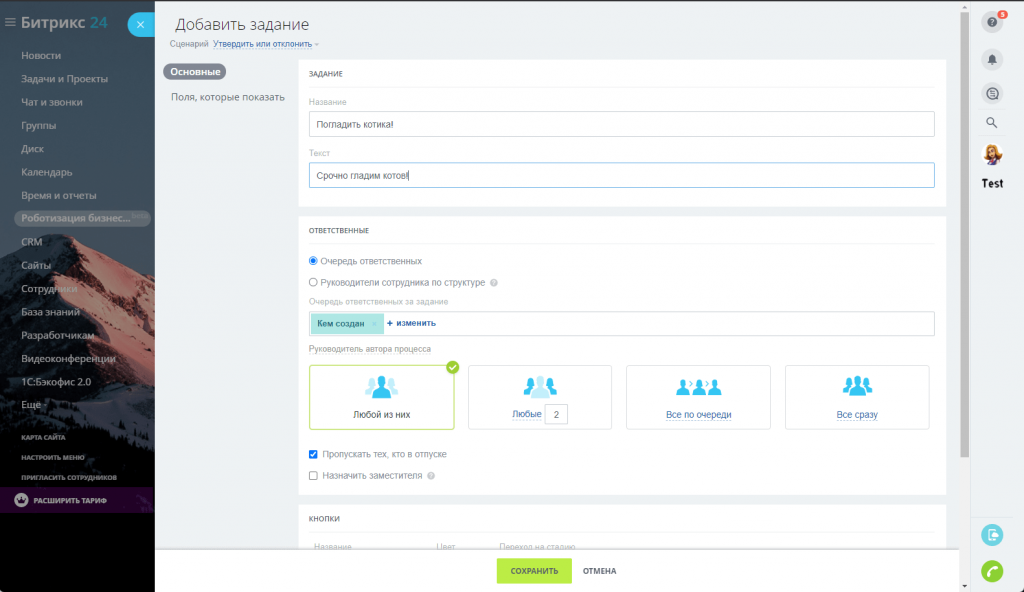Toggle the hamburger menu icon
This screenshot has width=1024, height=592.
click(10, 22)
